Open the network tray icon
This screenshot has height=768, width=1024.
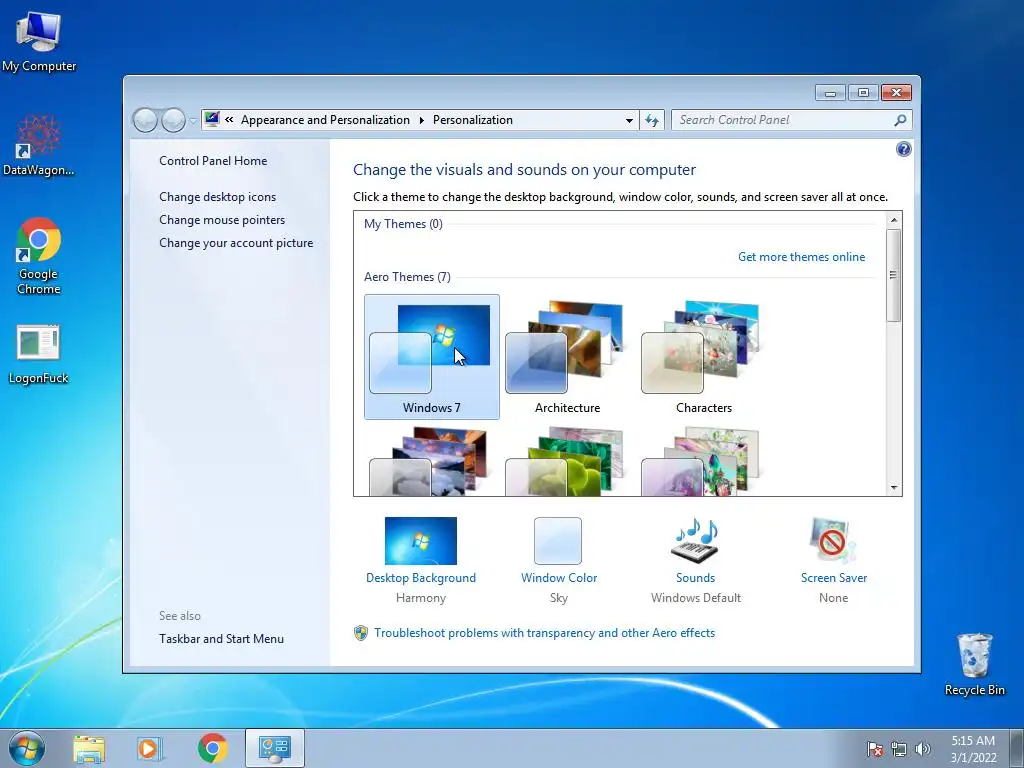click(x=899, y=749)
